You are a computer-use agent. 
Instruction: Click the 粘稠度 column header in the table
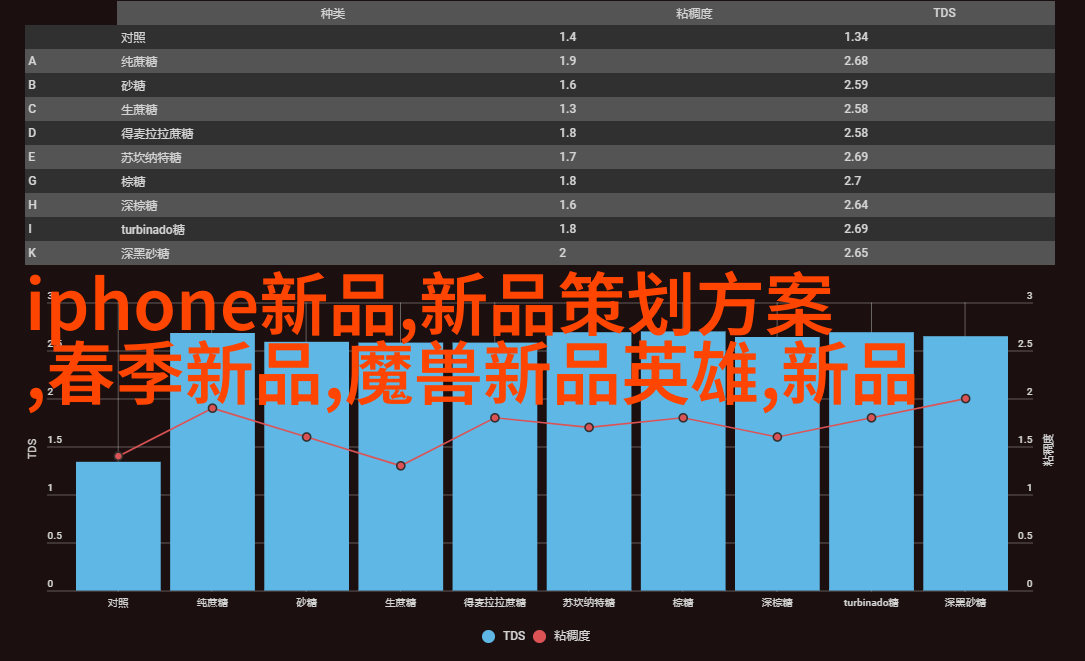click(x=694, y=13)
